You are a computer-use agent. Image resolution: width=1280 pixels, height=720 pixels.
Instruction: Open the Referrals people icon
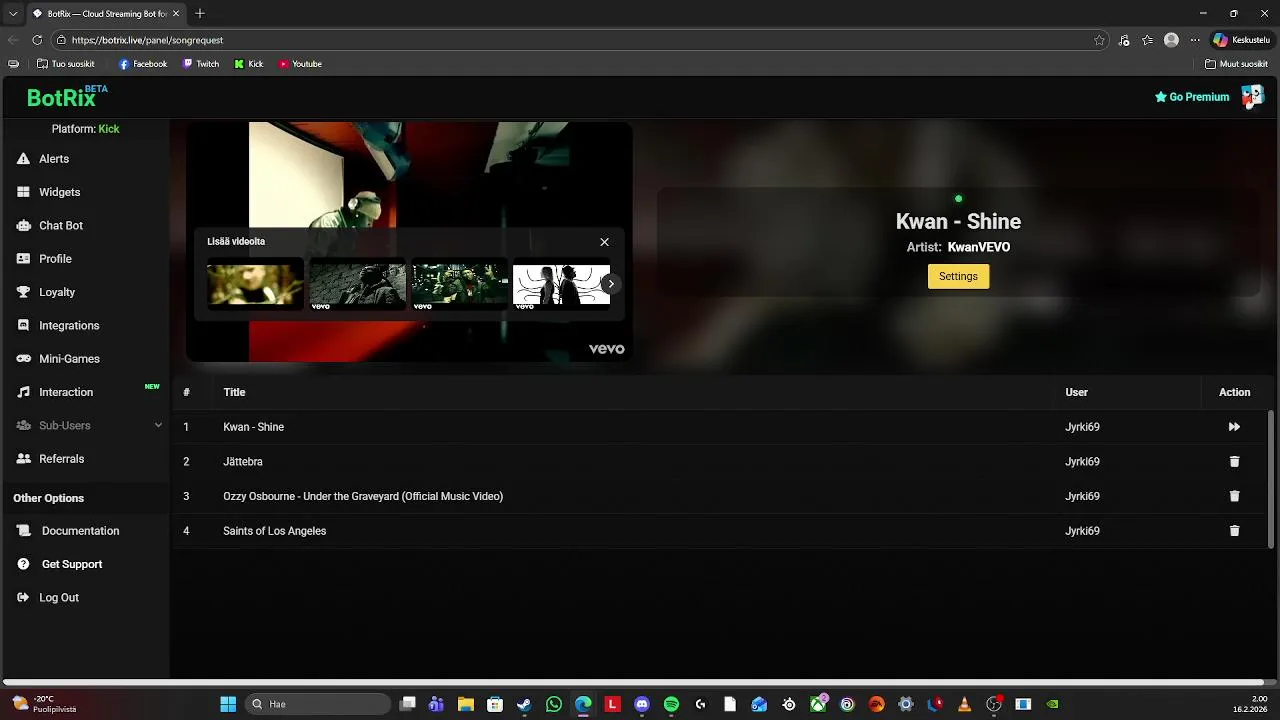pos(23,459)
